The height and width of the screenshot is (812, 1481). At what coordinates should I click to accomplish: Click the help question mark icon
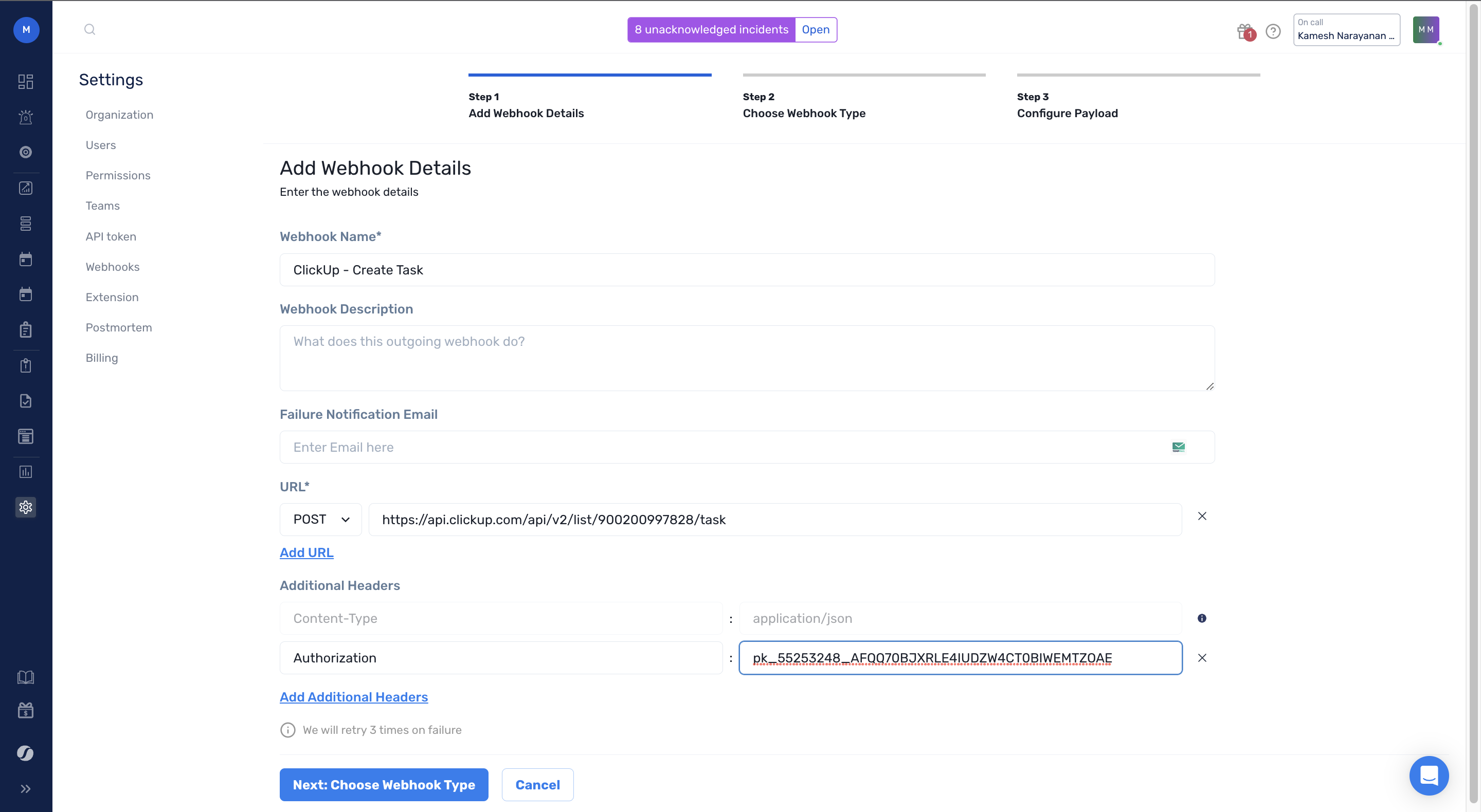(x=1273, y=31)
